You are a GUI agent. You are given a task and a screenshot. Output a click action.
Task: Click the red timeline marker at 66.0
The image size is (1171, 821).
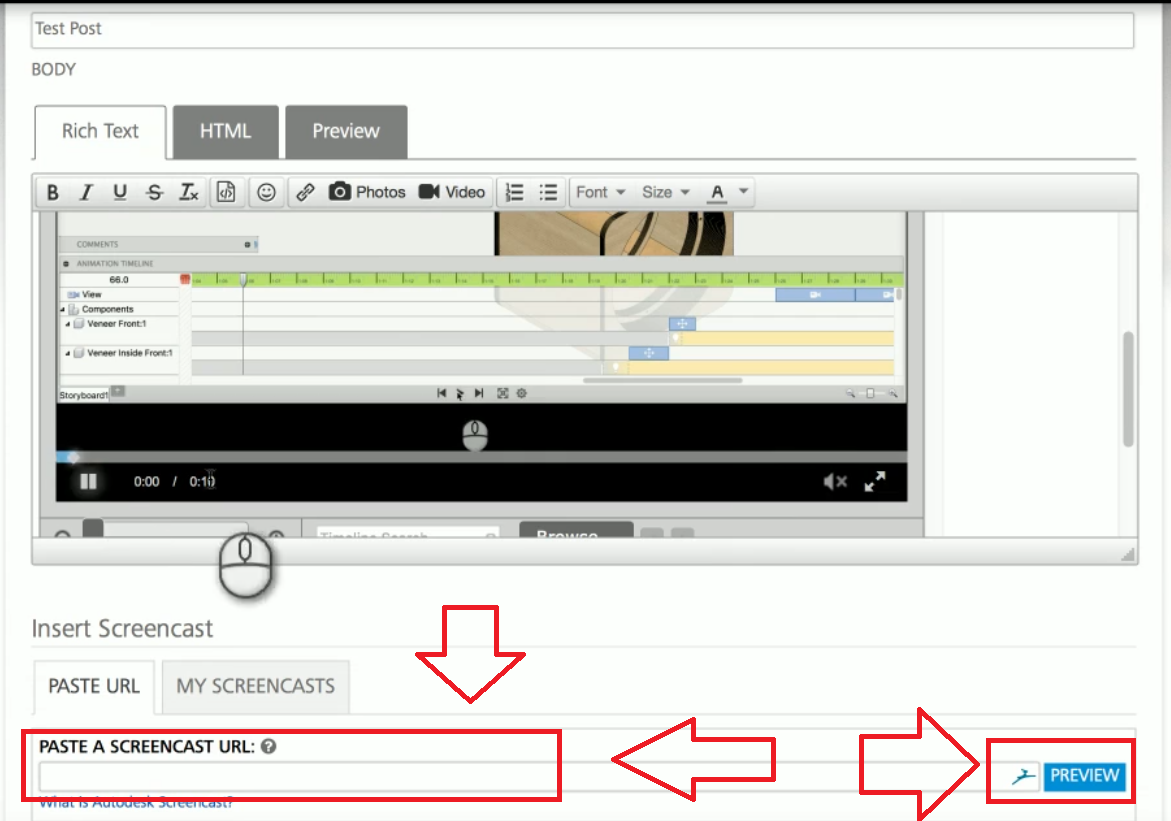coord(185,279)
